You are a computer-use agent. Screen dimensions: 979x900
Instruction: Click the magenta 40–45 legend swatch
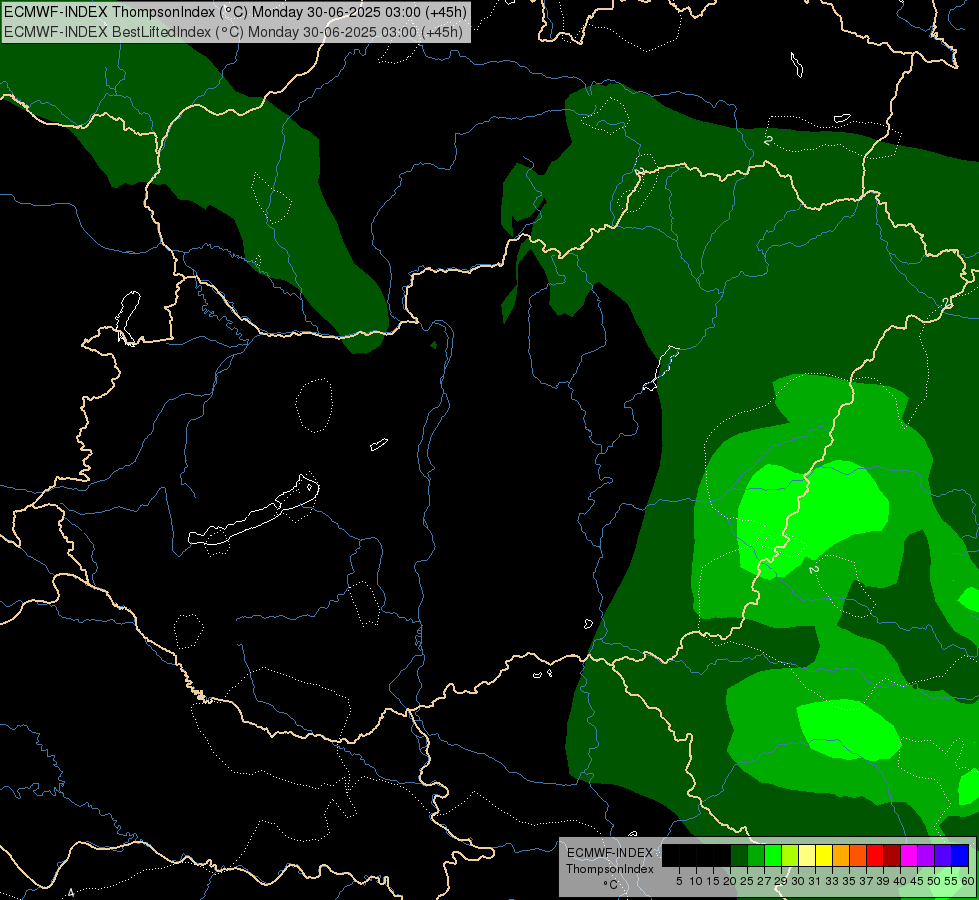point(909,855)
